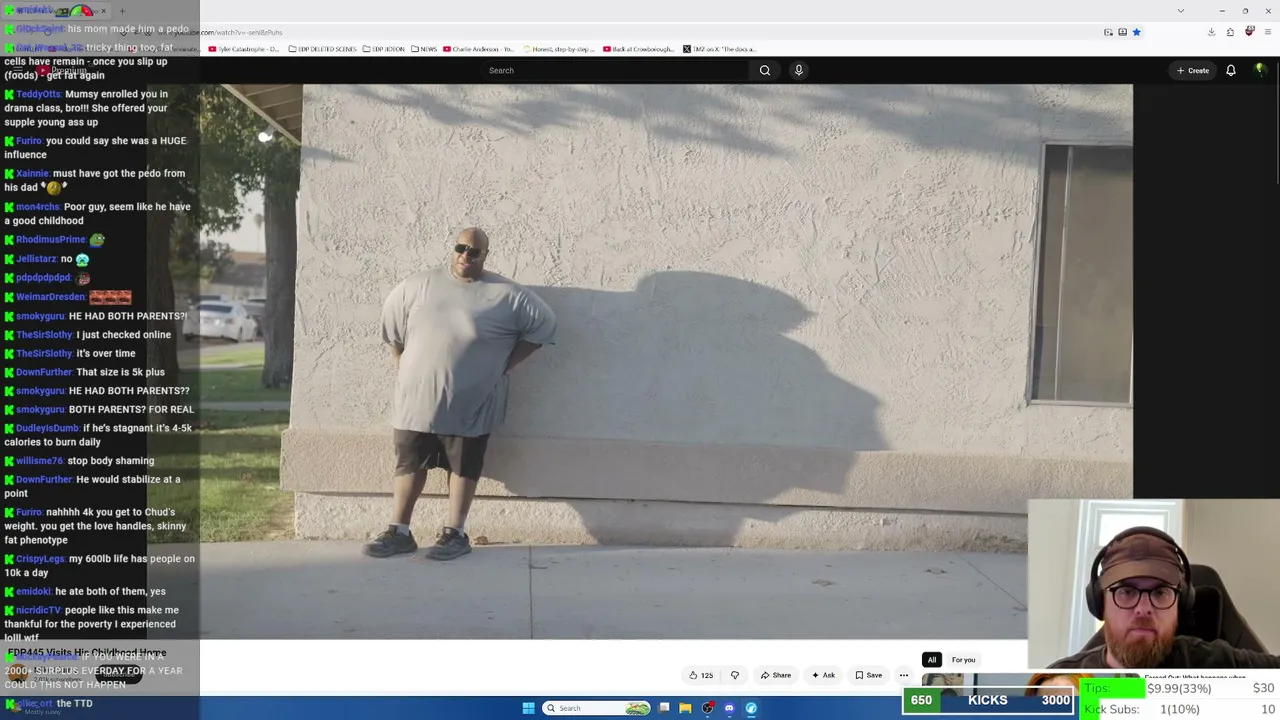Focus the YouTube search field
The width and height of the screenshot is (1280, 720).
[614, 70]
